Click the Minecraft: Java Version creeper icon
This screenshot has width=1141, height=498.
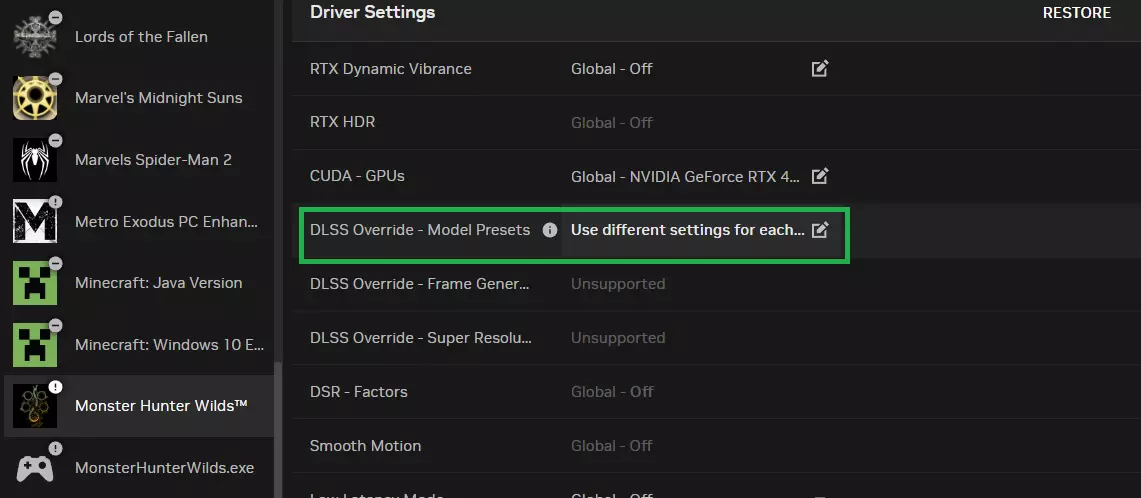click(35, 282)
